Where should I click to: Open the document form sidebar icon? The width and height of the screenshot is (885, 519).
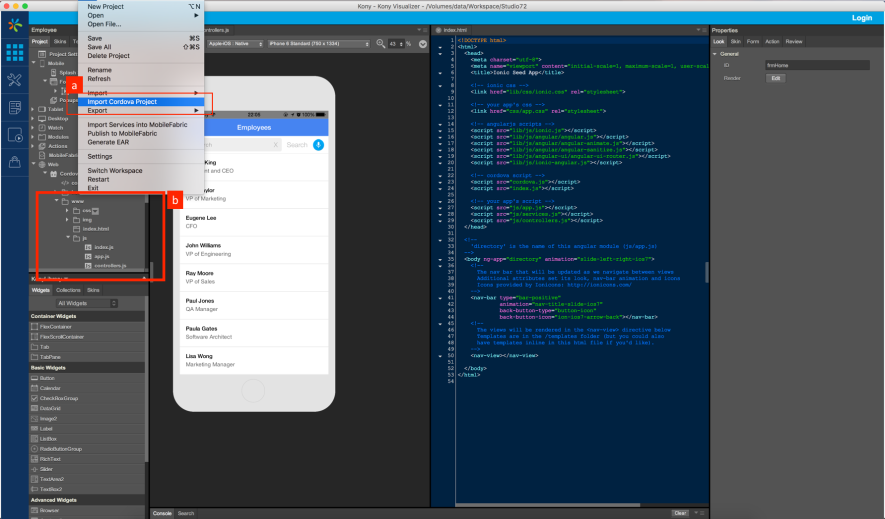click(15, 107)
